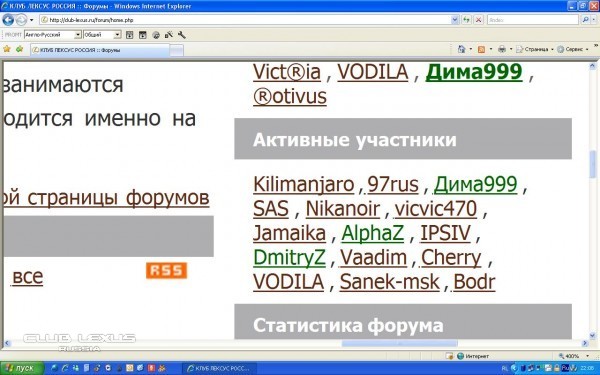Click the orange RSS badge on page
The image size is (600, 375).
coord(166,271)
